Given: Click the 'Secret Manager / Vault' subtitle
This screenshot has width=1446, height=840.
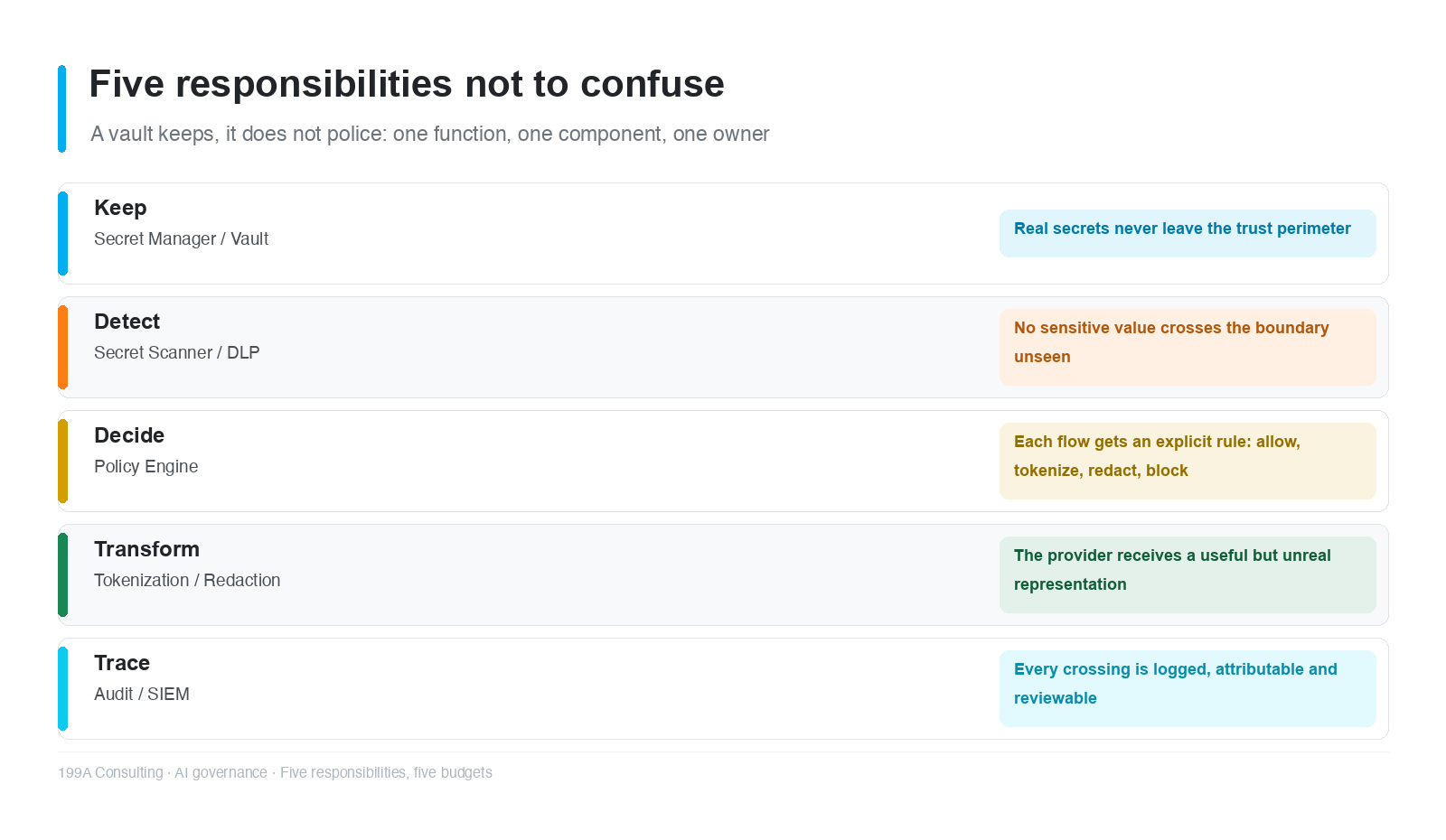Looking at the screenshot, I should tap(181, 238).
